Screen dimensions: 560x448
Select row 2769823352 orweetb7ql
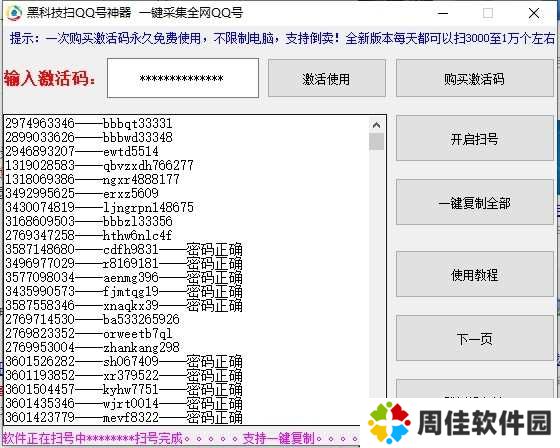(89, 333)
